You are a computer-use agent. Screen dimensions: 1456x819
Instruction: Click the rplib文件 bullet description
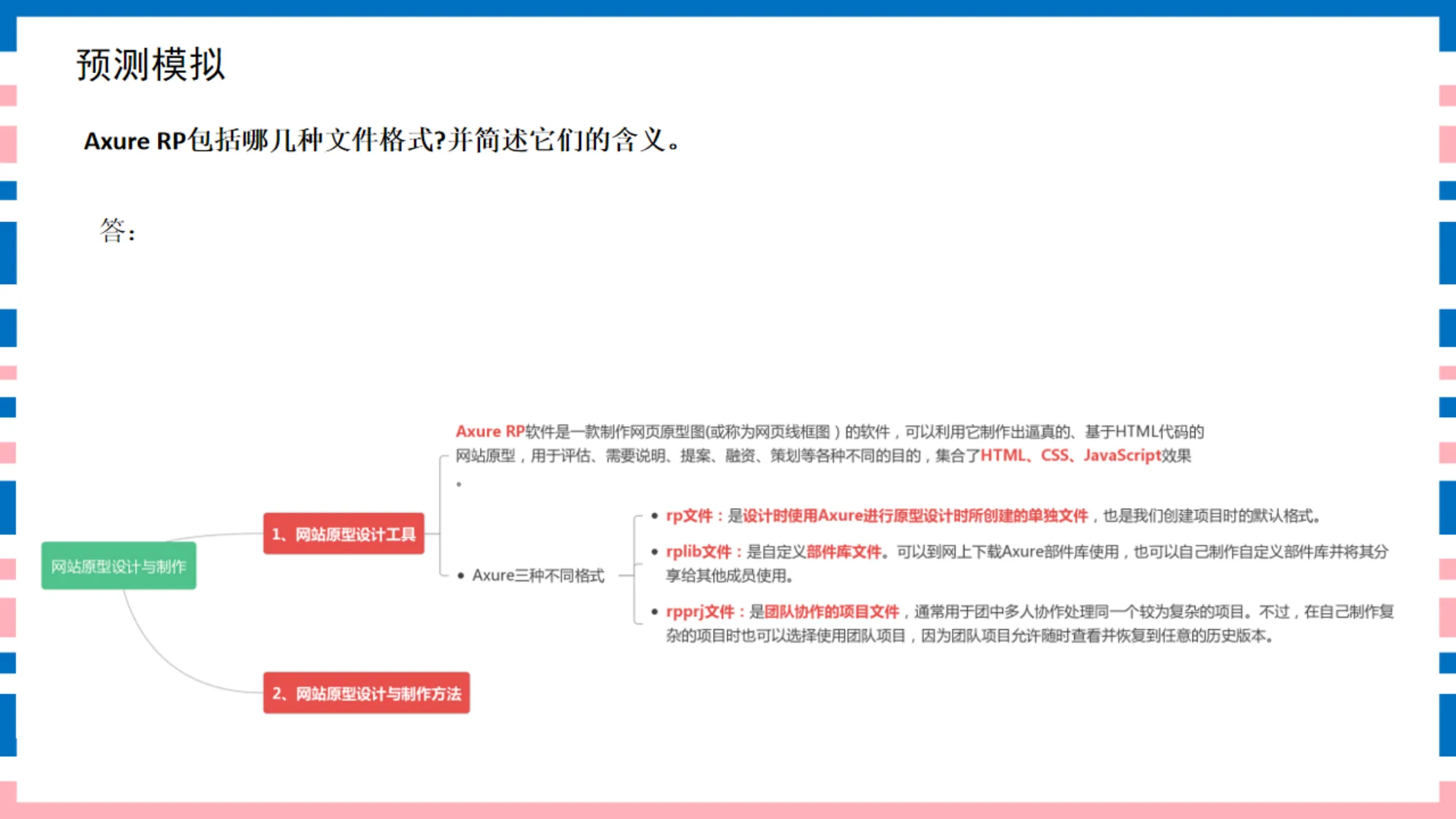(x=1027, y=563)
